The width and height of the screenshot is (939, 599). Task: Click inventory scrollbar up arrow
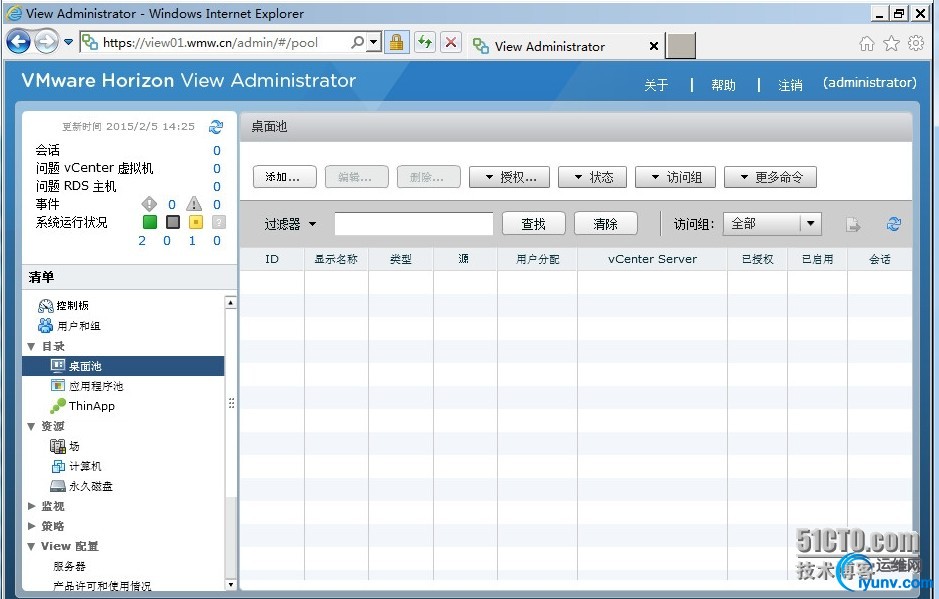click(x=231, y=302)
